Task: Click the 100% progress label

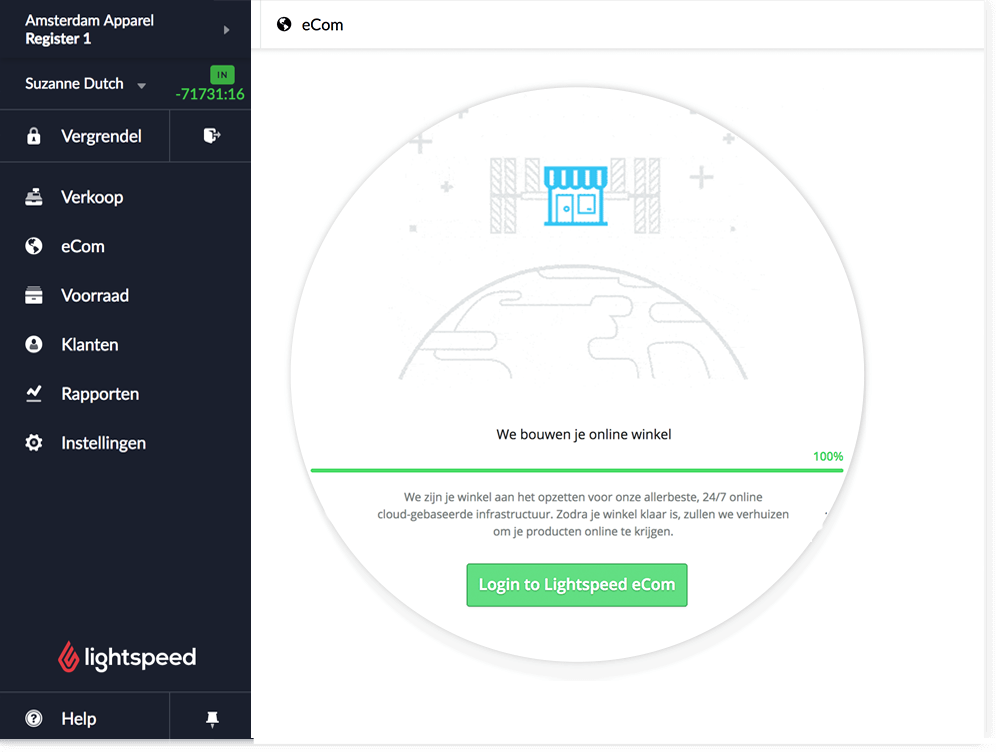Action: [x=828, y=456]
